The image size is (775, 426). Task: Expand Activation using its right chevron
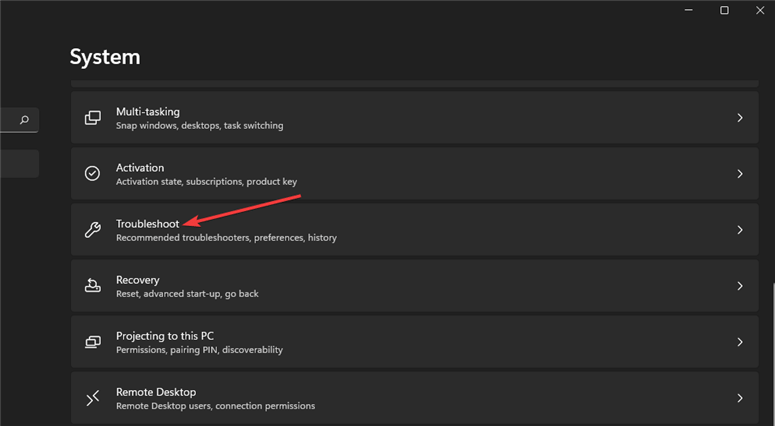(x=740, y=174)
